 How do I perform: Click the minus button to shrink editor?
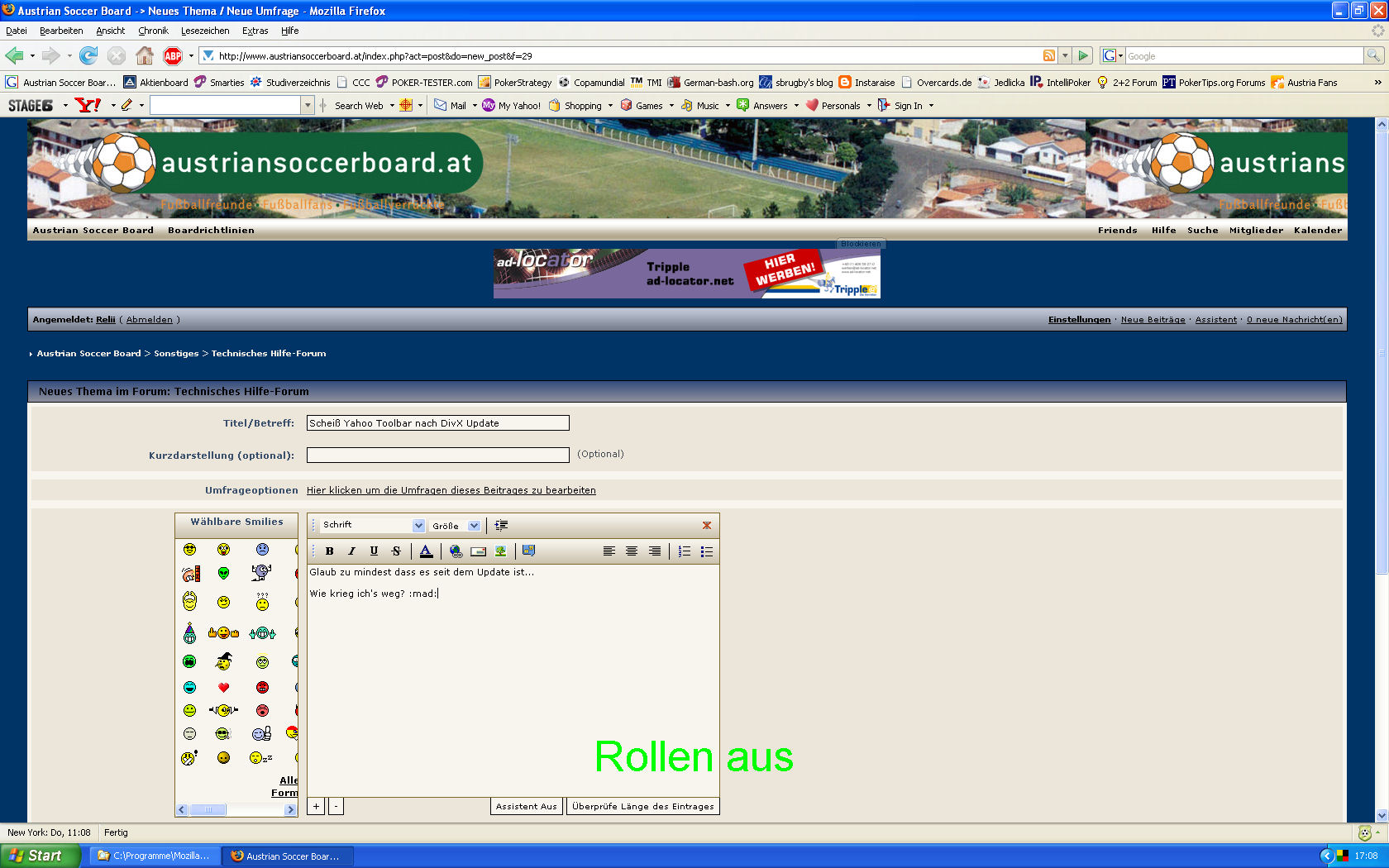tap(336, 806)
